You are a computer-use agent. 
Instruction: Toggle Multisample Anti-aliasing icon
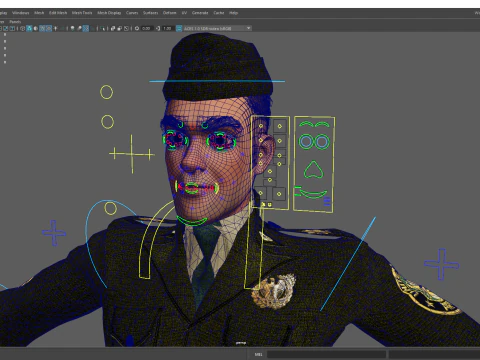[x=86, y=28]
